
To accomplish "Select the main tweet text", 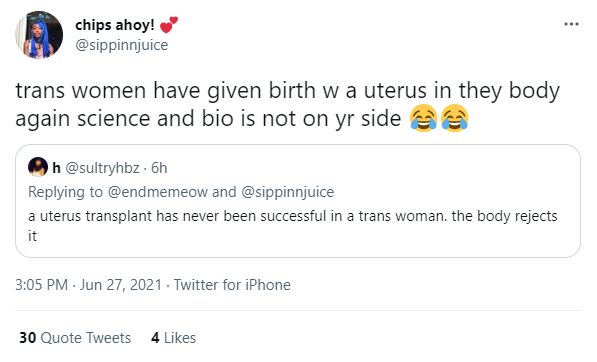I will (x=287, y=104).
